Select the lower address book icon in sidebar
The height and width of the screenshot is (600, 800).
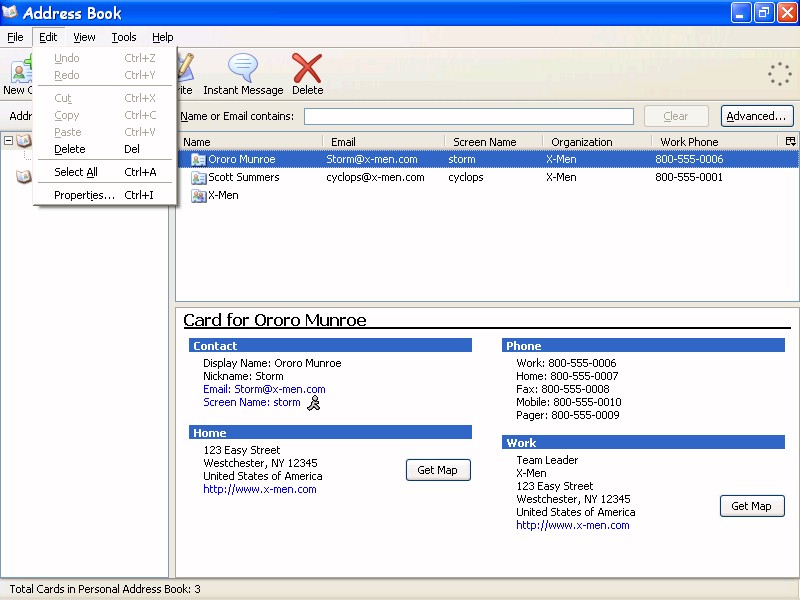[x=23, y=177]
